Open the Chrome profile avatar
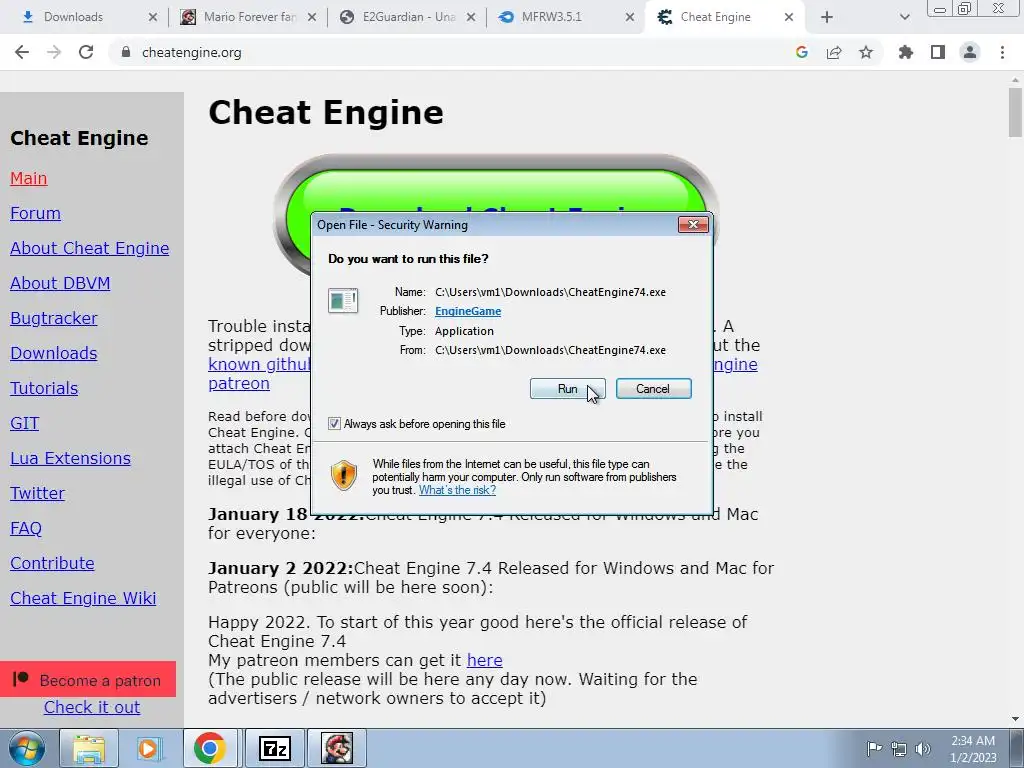Screen dimensions: 1024x768 point(970,52)
